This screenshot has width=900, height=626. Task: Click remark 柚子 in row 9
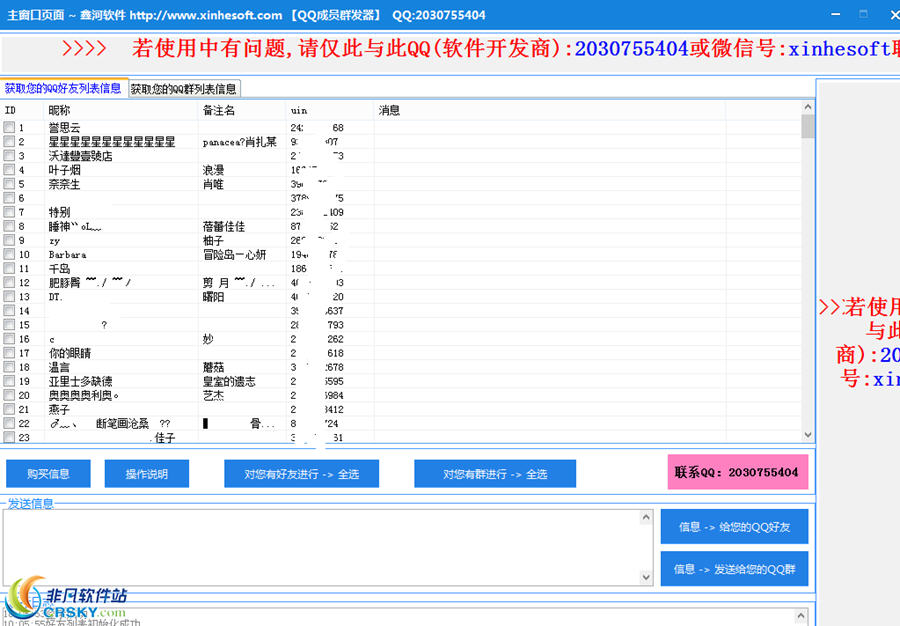click(213, 240)
